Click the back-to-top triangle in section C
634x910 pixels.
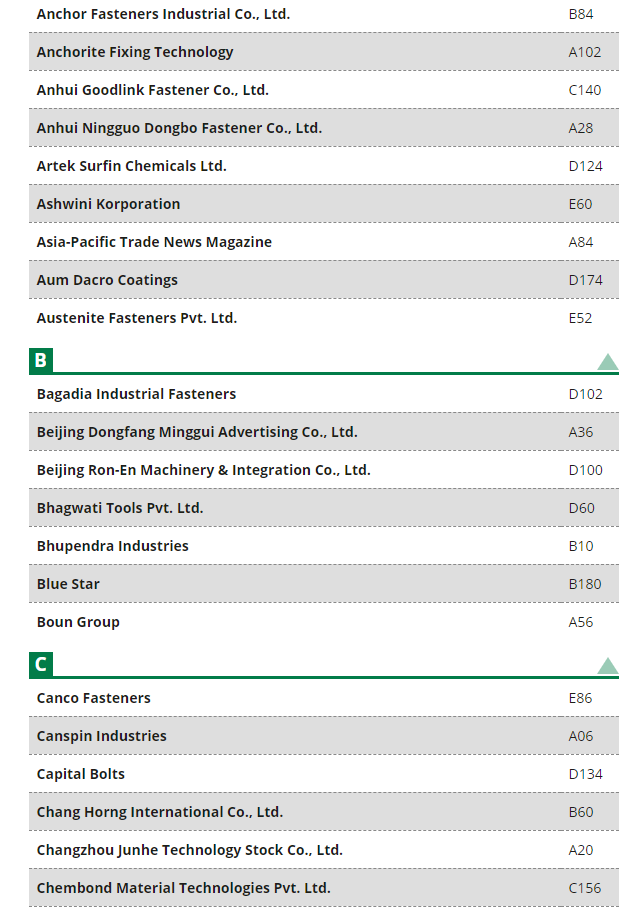[608, 666]
